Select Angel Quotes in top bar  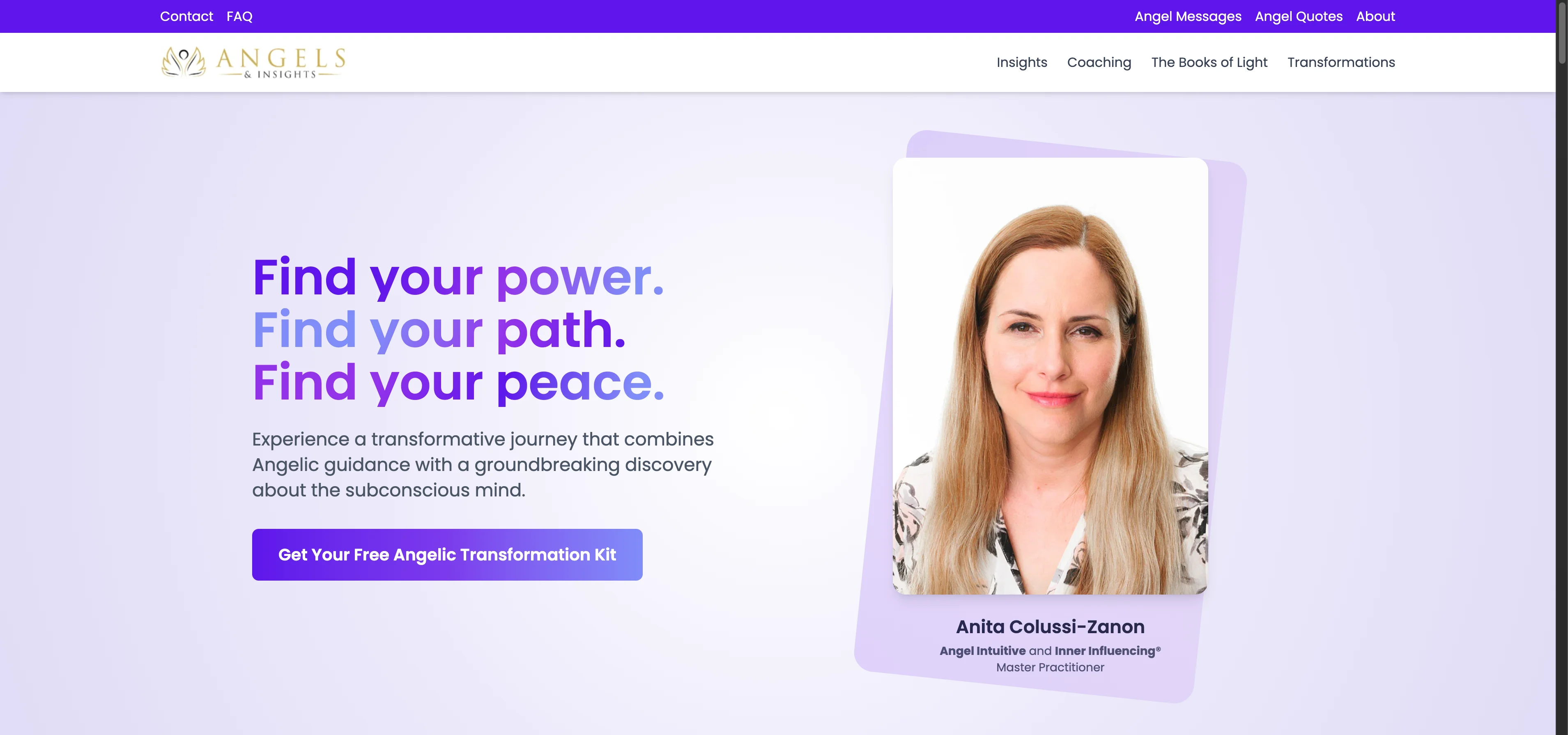[1298, 16]
